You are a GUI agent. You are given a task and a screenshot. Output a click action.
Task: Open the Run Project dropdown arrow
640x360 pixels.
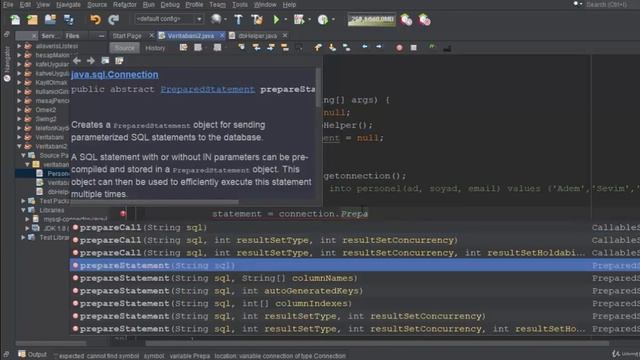coord(285,20)
